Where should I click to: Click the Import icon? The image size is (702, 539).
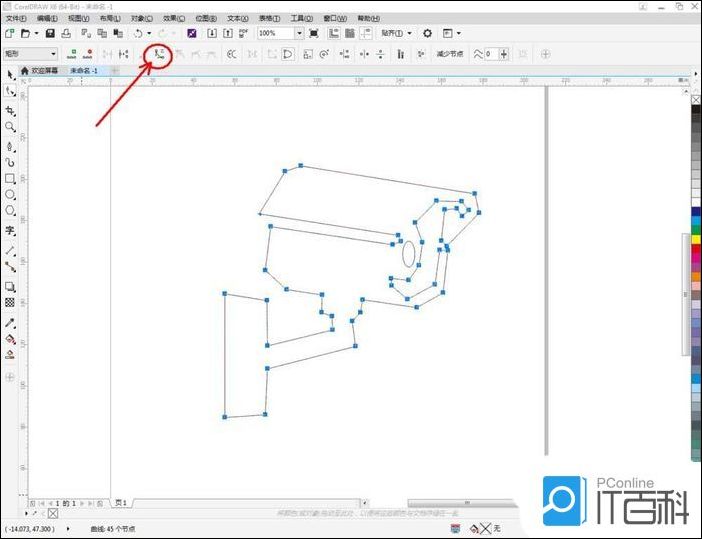coord(212,33)
